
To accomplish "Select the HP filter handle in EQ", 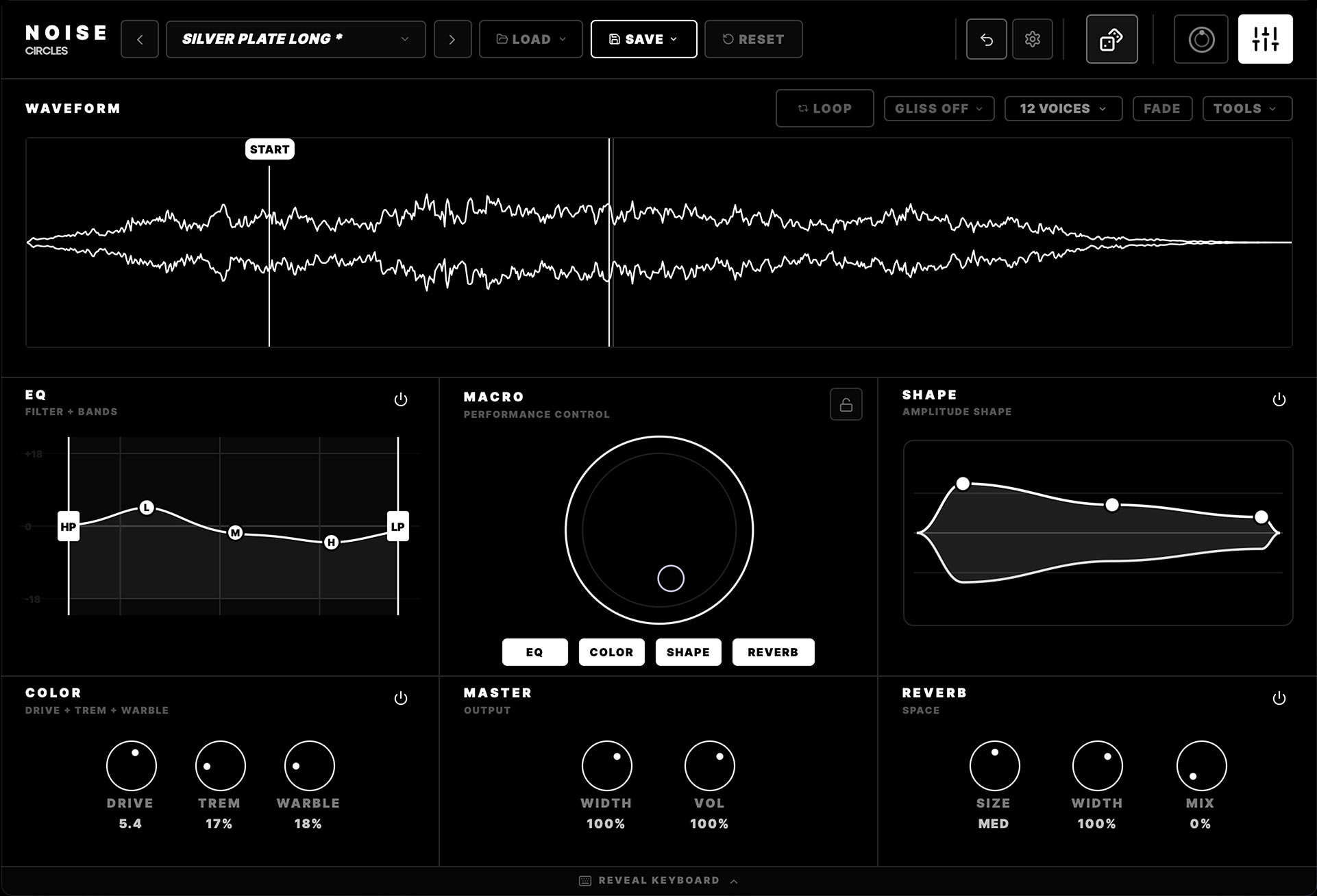I will click(x=69, y=526).
